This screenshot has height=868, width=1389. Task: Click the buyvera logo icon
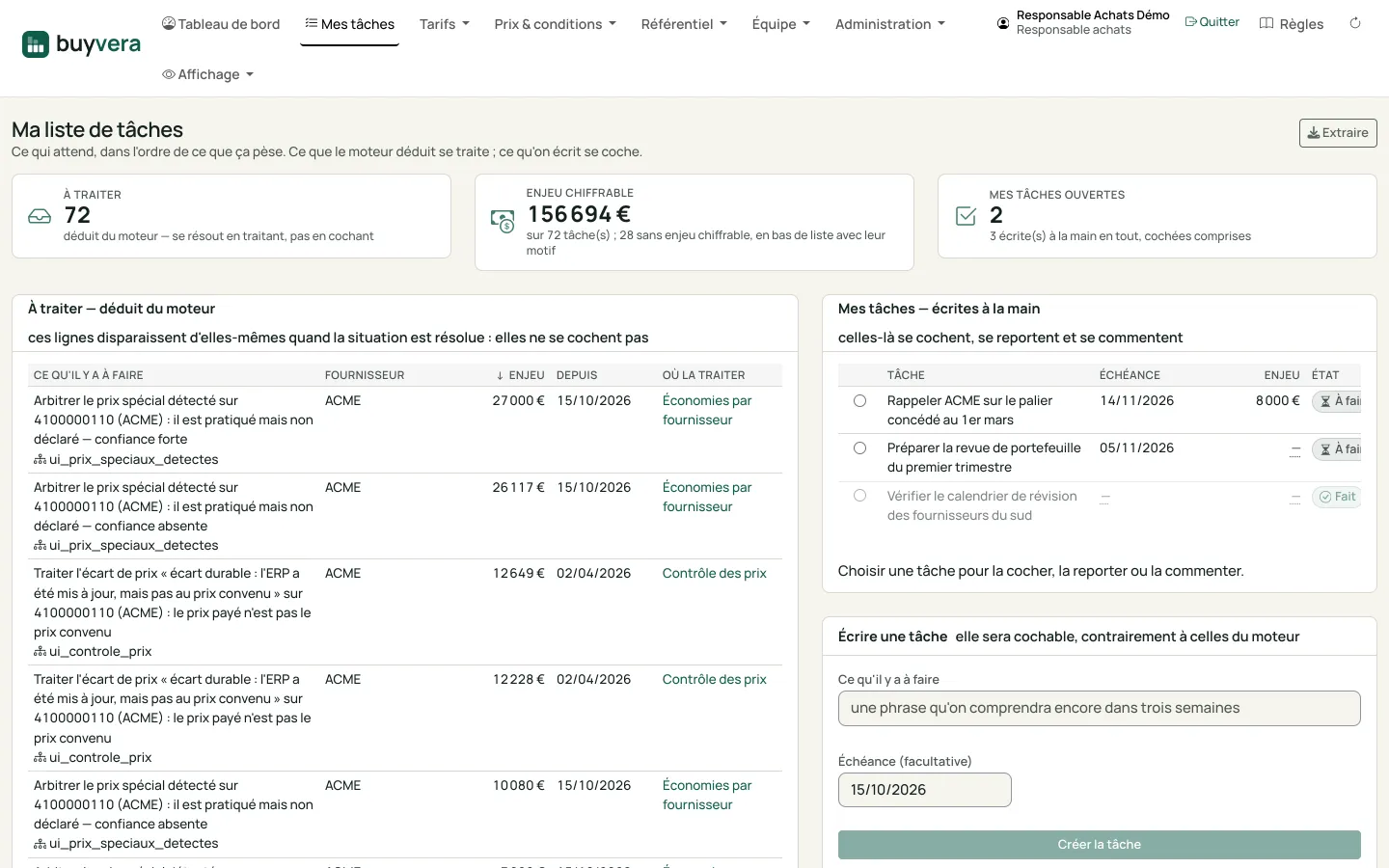(x=36, y=44)
